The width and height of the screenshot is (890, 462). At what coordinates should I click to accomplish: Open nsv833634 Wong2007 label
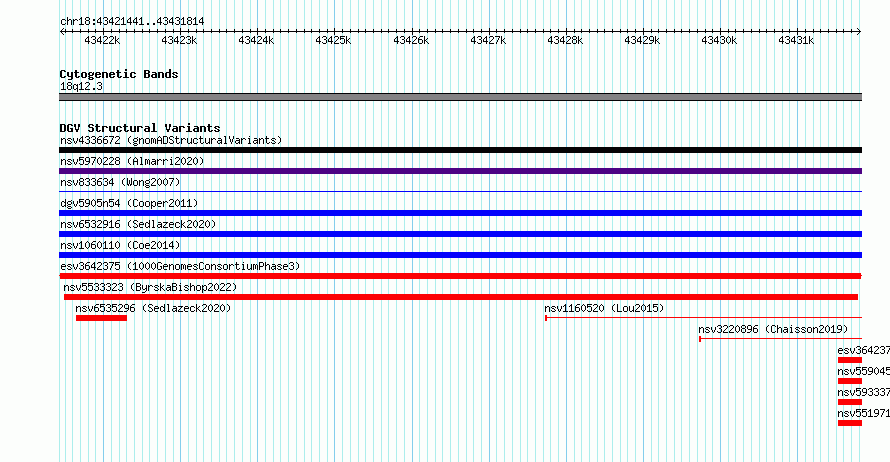(120, 182)
